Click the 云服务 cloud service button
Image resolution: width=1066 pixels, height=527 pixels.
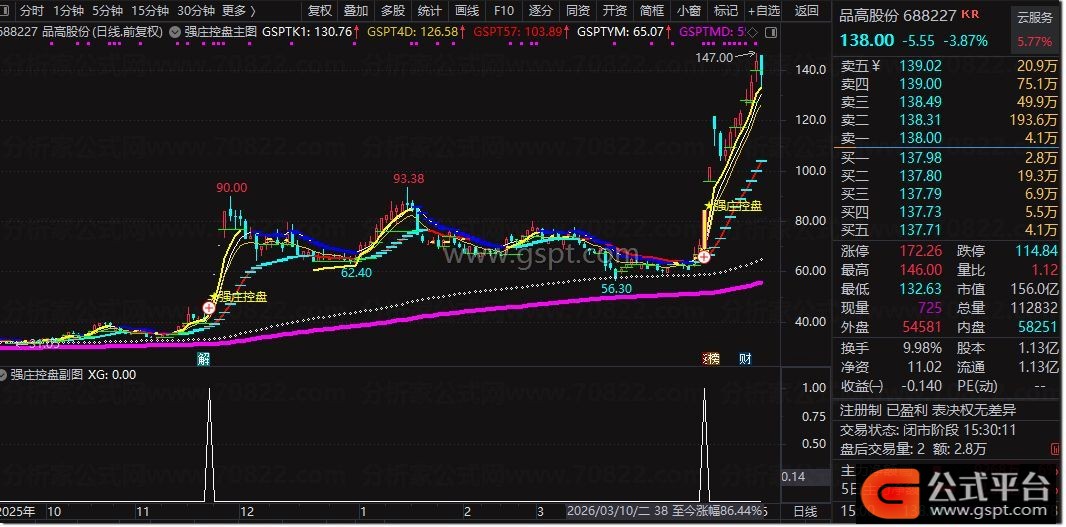pos(1033,17)
